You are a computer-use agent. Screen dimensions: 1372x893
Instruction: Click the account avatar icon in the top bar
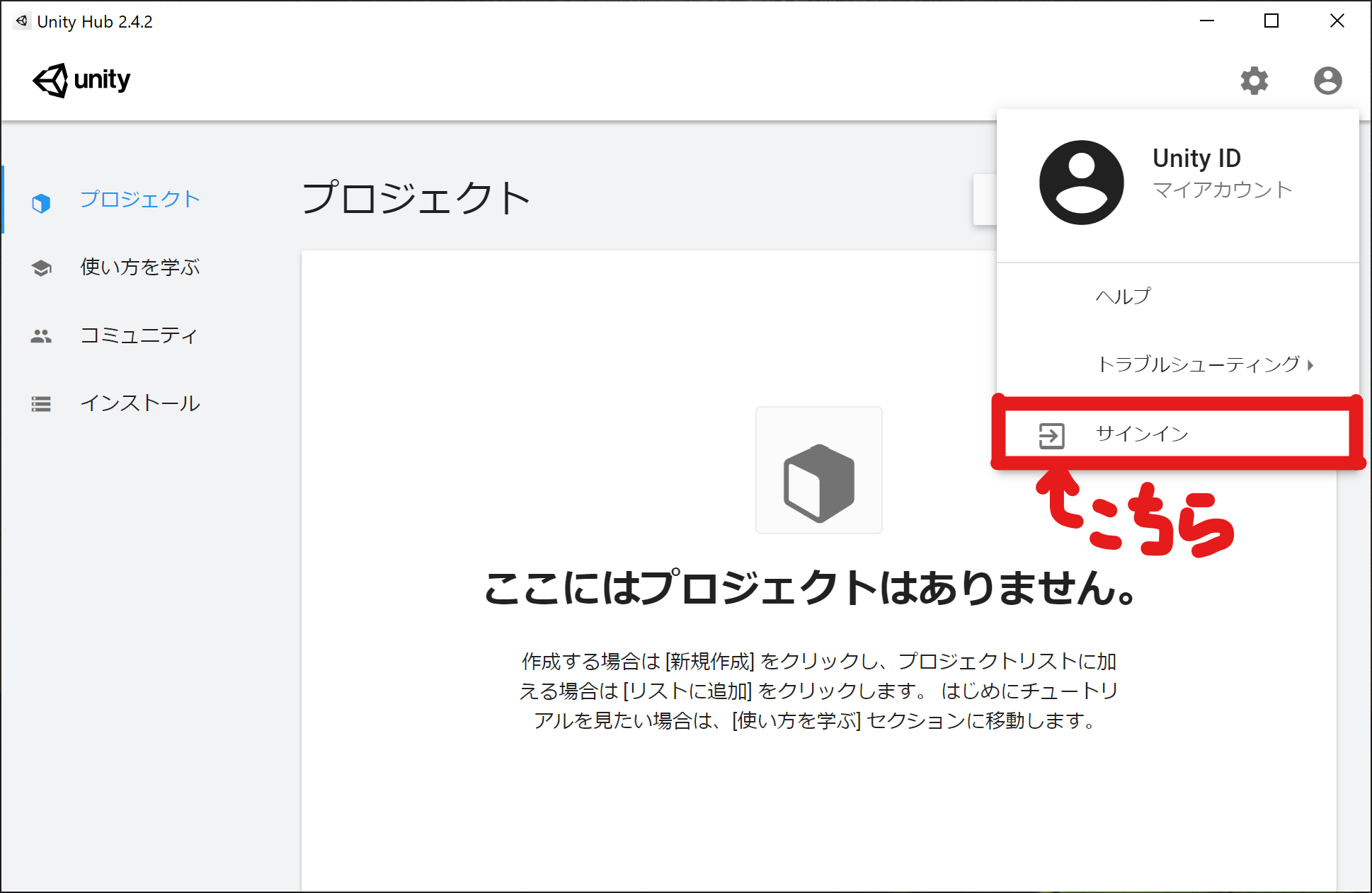coord(1327,80)
